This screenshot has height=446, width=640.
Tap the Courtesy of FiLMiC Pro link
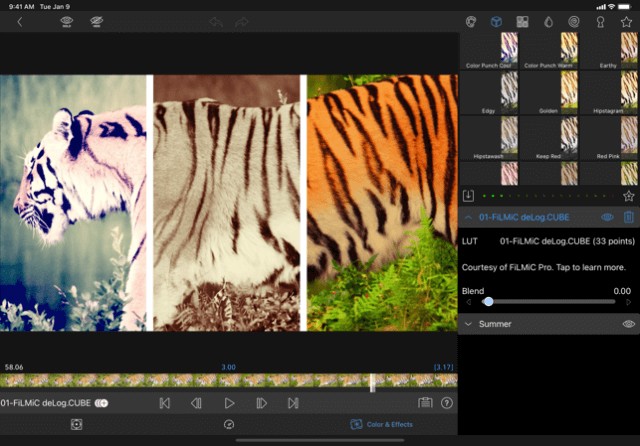[542, 267]
